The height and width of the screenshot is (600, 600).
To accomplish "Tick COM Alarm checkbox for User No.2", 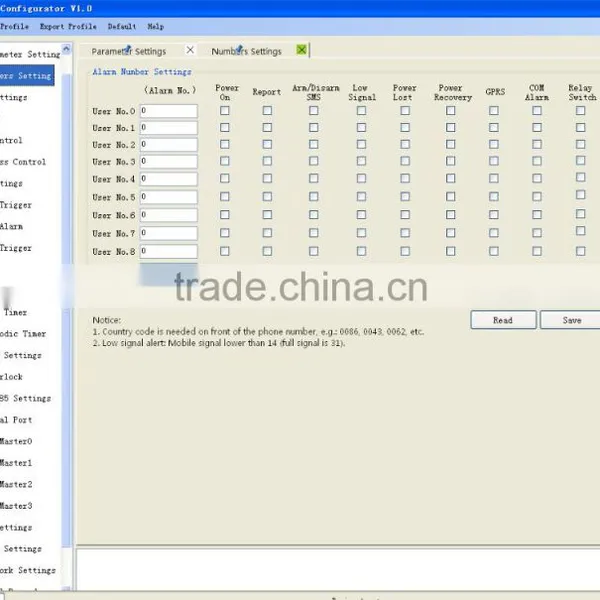I will (537, 144).
